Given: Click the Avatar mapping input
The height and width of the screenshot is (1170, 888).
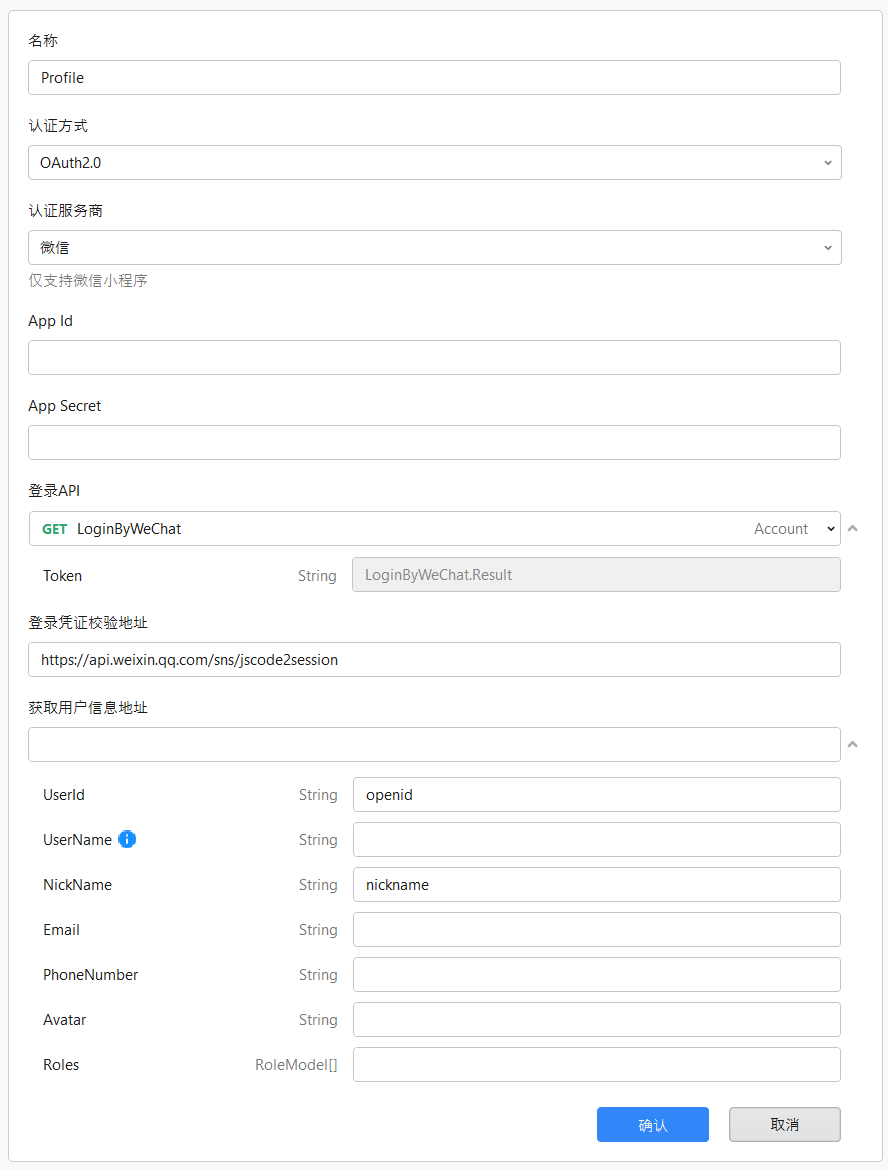Looking at the screenshot, I should 596,1020.
